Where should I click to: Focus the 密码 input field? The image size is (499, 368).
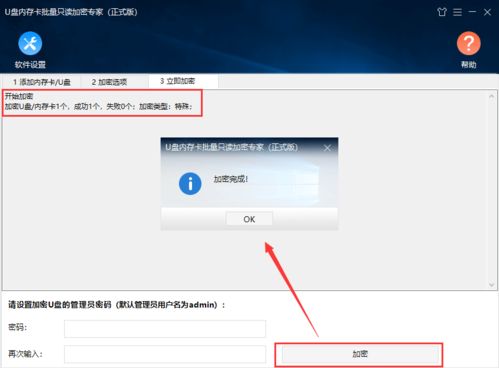click(165, 329)
